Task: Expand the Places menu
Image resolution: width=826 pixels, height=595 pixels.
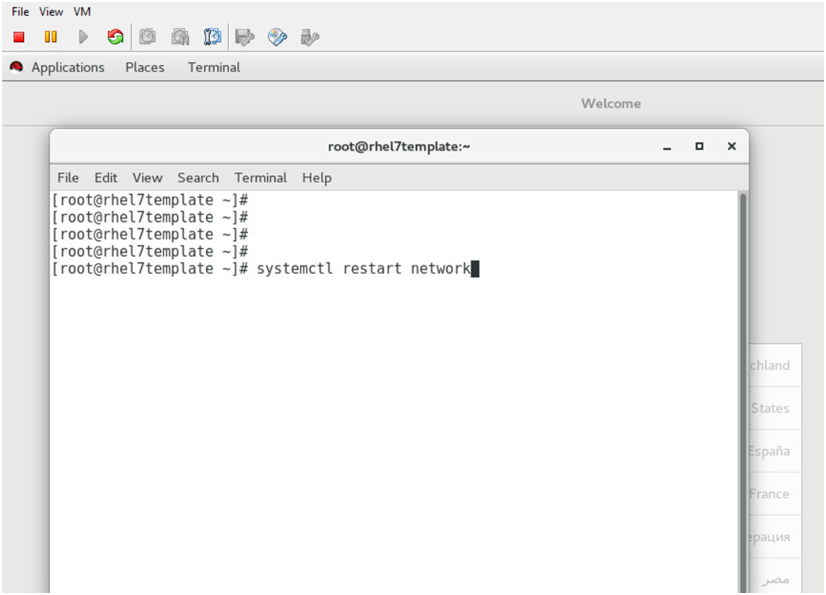Action: [x=145, y=68]
